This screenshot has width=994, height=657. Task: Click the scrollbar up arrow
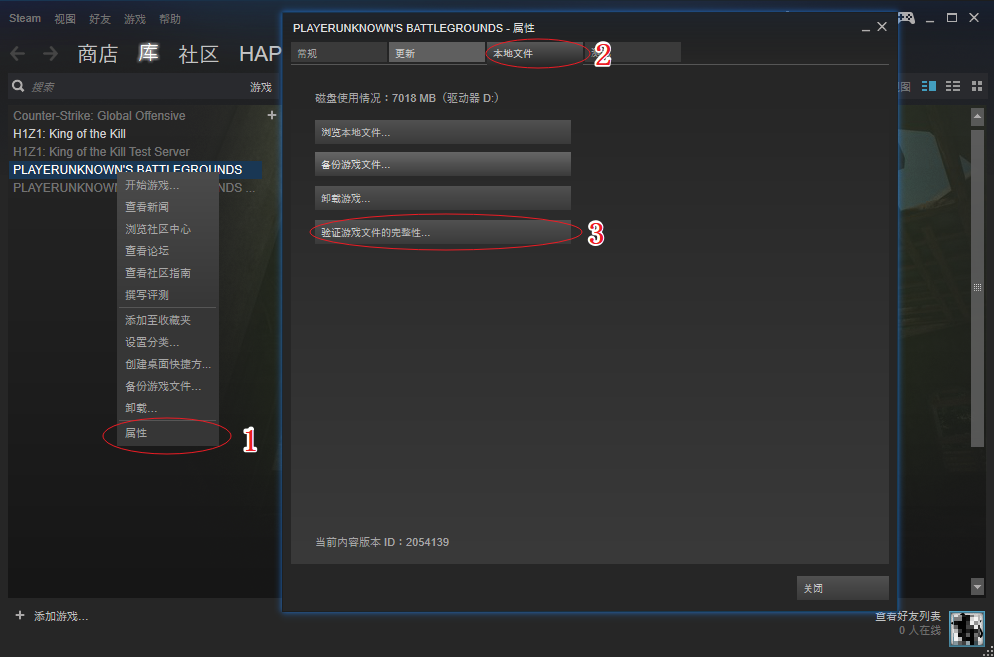click(977, 116)
